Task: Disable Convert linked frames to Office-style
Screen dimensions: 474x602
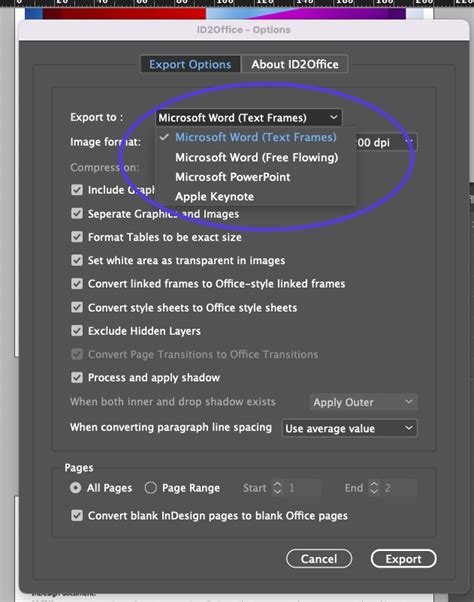Action: 77,283
